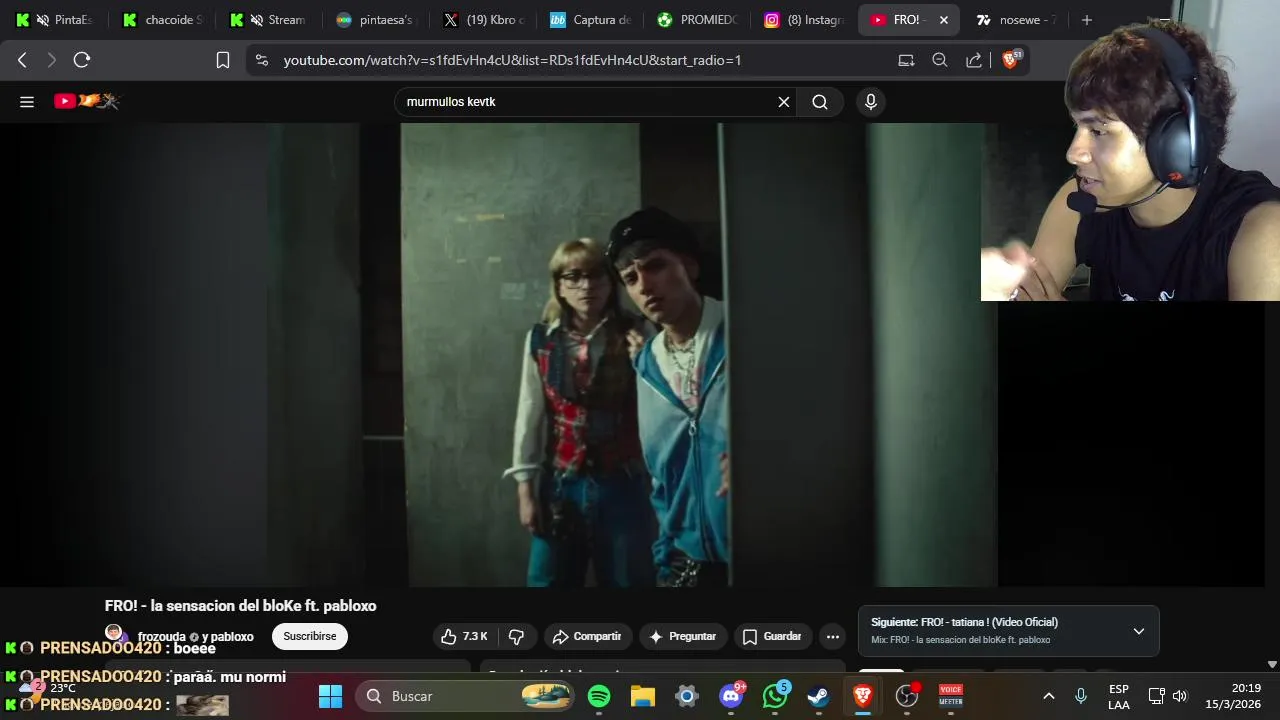Screen dimensions: 1280x720
Task: Open OBS Studio from the taskbar
Action: tap(907, 696)
